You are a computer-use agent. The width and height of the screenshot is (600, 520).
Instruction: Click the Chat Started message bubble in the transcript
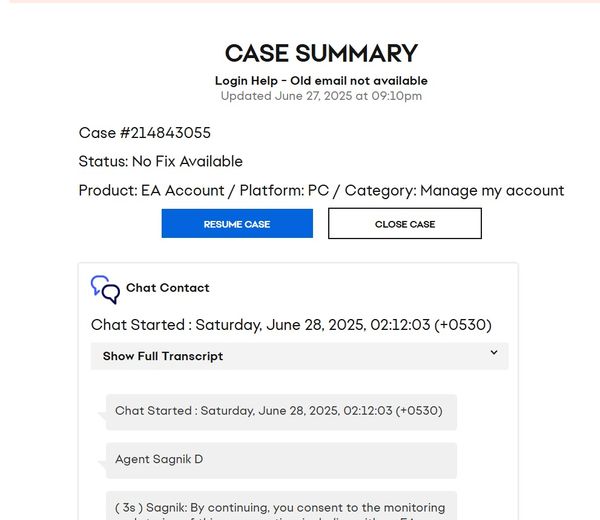point(281,412)
